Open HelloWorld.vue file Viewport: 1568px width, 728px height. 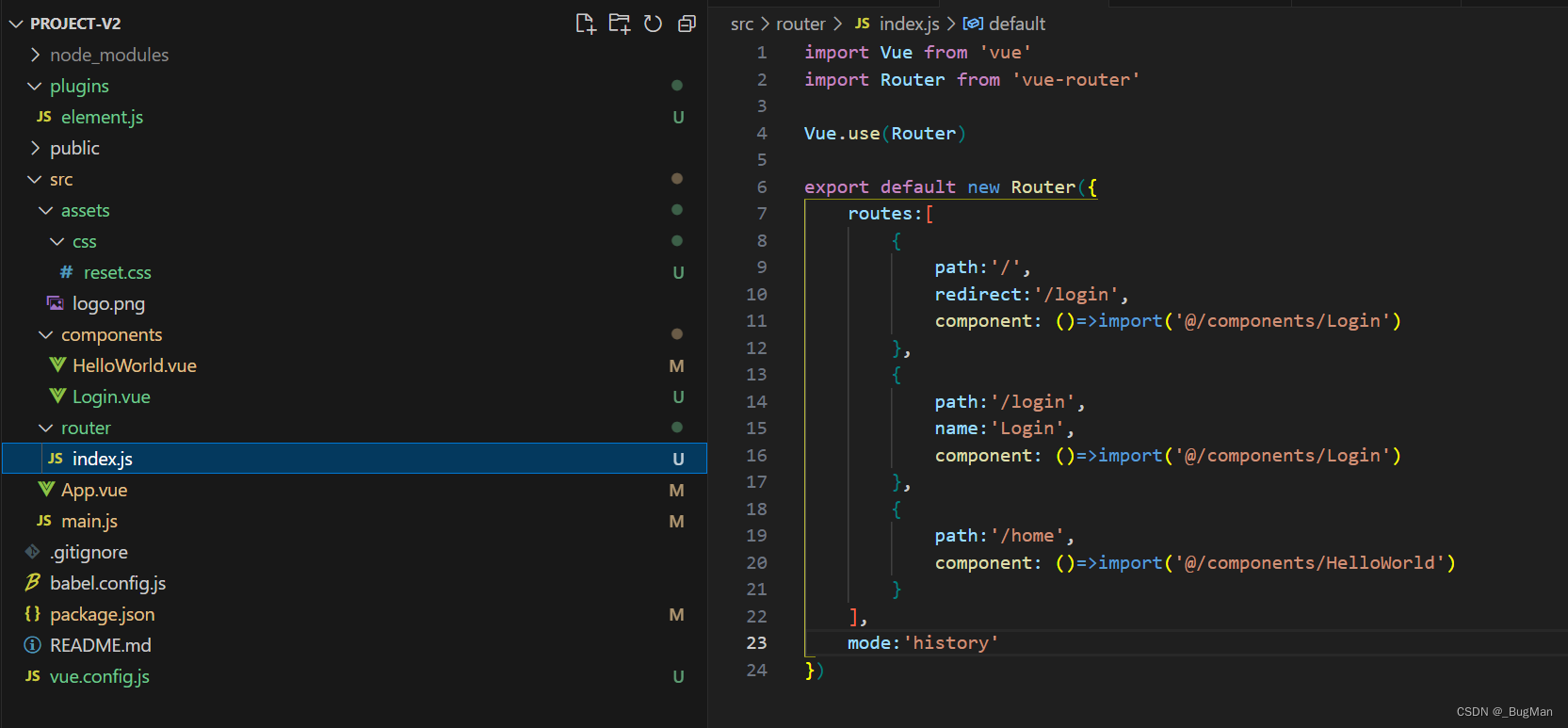tap(135, 365)
